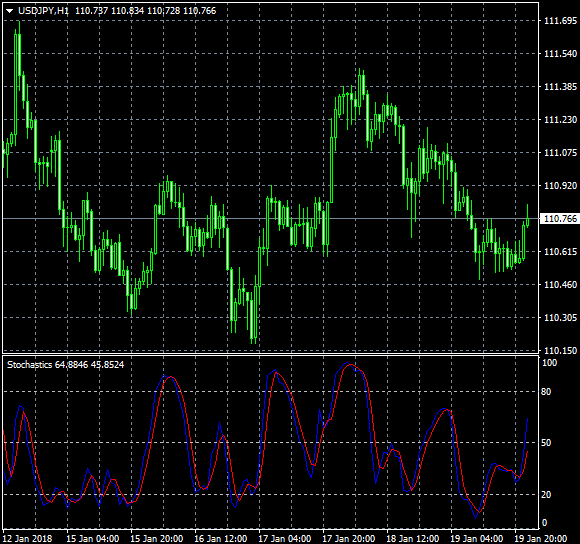The image size is (580, 544).
Task: Click the stochastic level 50 scale label
Action: click(546, 443)
